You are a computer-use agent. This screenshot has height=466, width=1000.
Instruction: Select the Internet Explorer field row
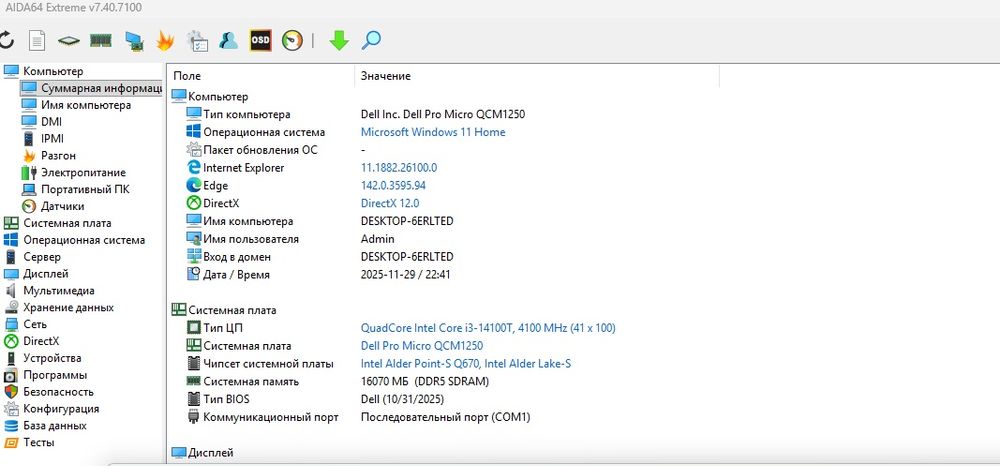coord(244,168)
